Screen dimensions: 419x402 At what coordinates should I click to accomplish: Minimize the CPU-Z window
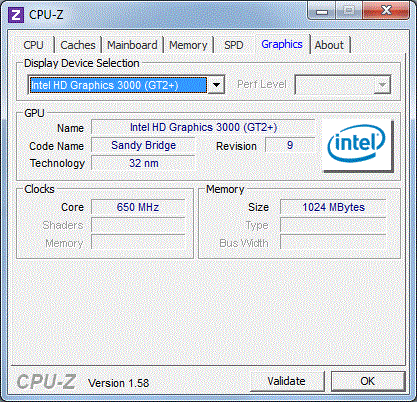click(322, 12)
